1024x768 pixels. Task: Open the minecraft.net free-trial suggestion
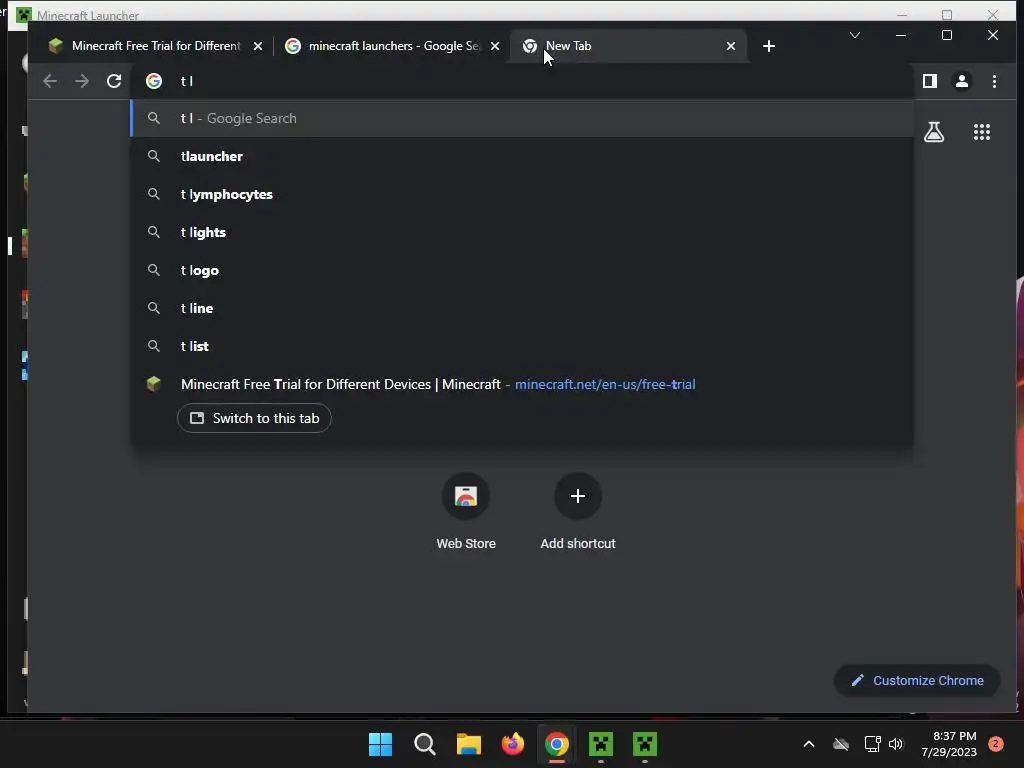pyautogui.click(x=522, y=384)
